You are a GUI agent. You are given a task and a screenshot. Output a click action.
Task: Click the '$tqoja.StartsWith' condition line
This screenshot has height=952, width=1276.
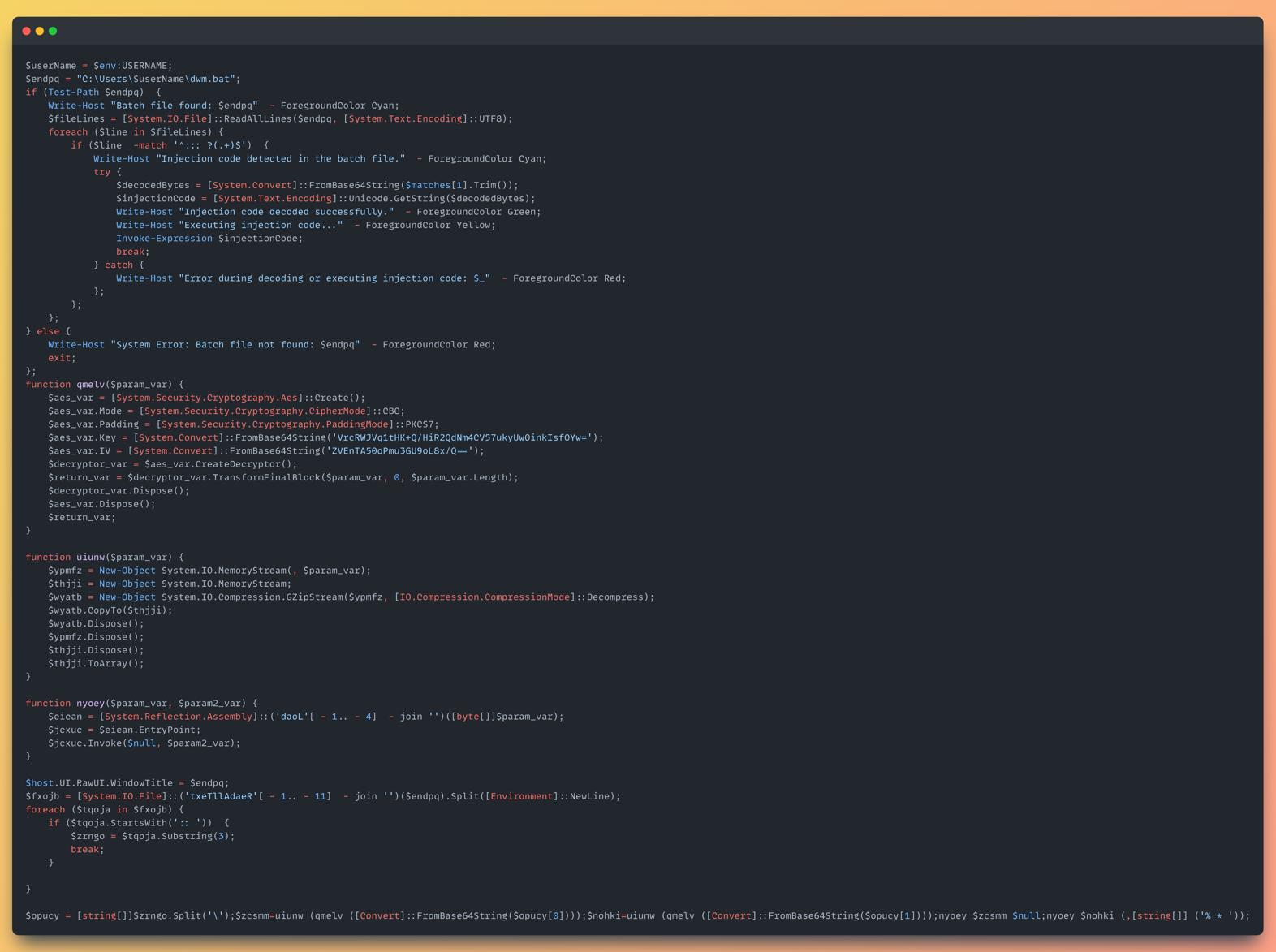click(x=139, y=823)
